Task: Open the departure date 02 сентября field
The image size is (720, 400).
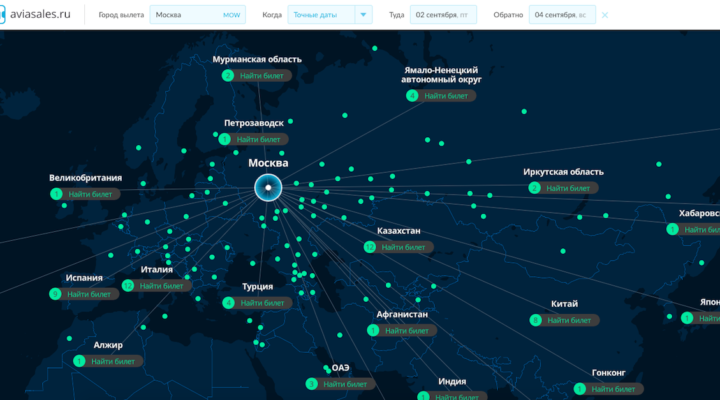Action: 443,15
